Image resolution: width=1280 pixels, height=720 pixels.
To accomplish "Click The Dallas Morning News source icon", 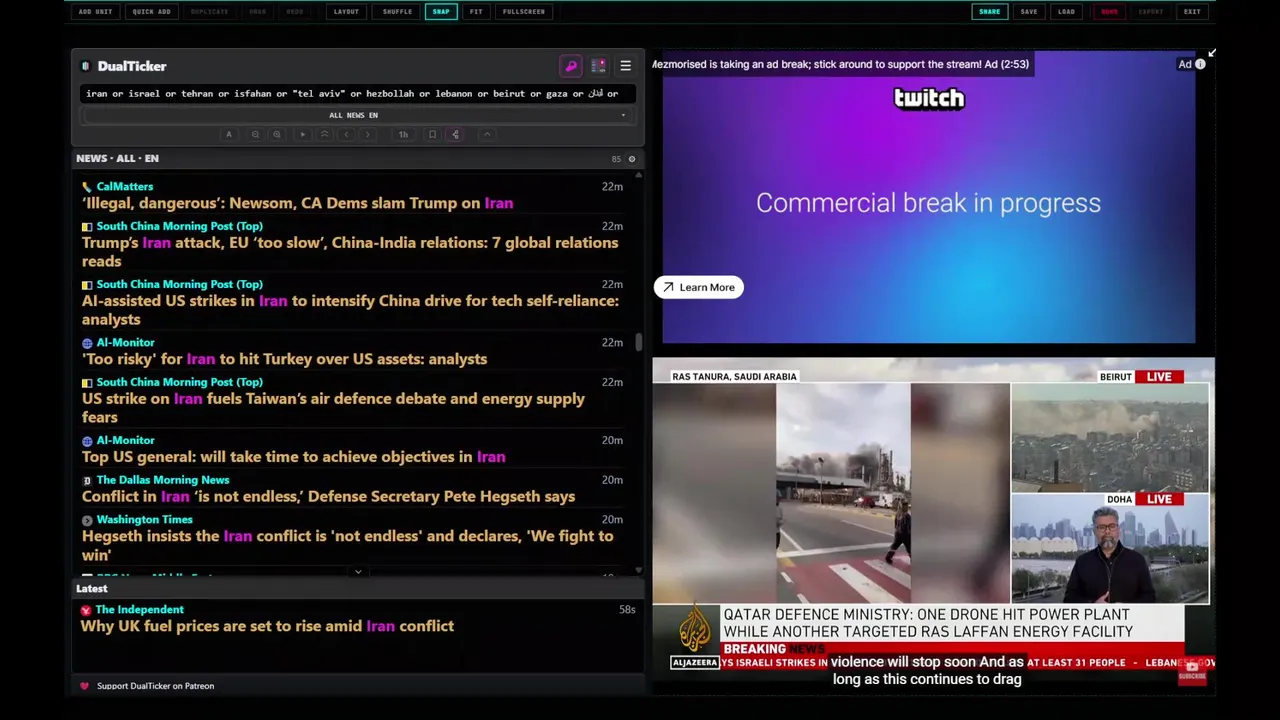I will [x=87, y=480].
